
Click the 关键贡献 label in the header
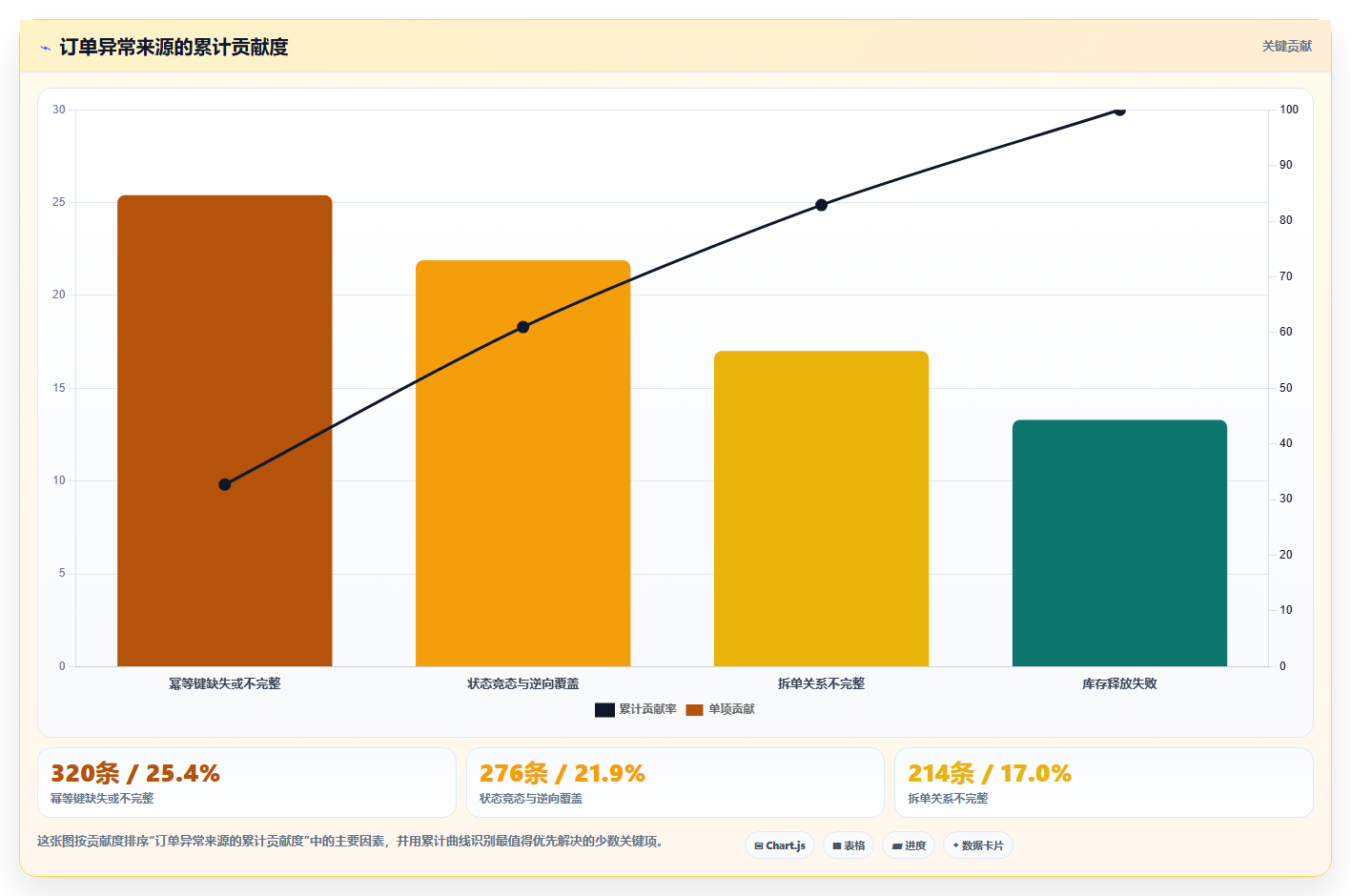coord(1287,47)
